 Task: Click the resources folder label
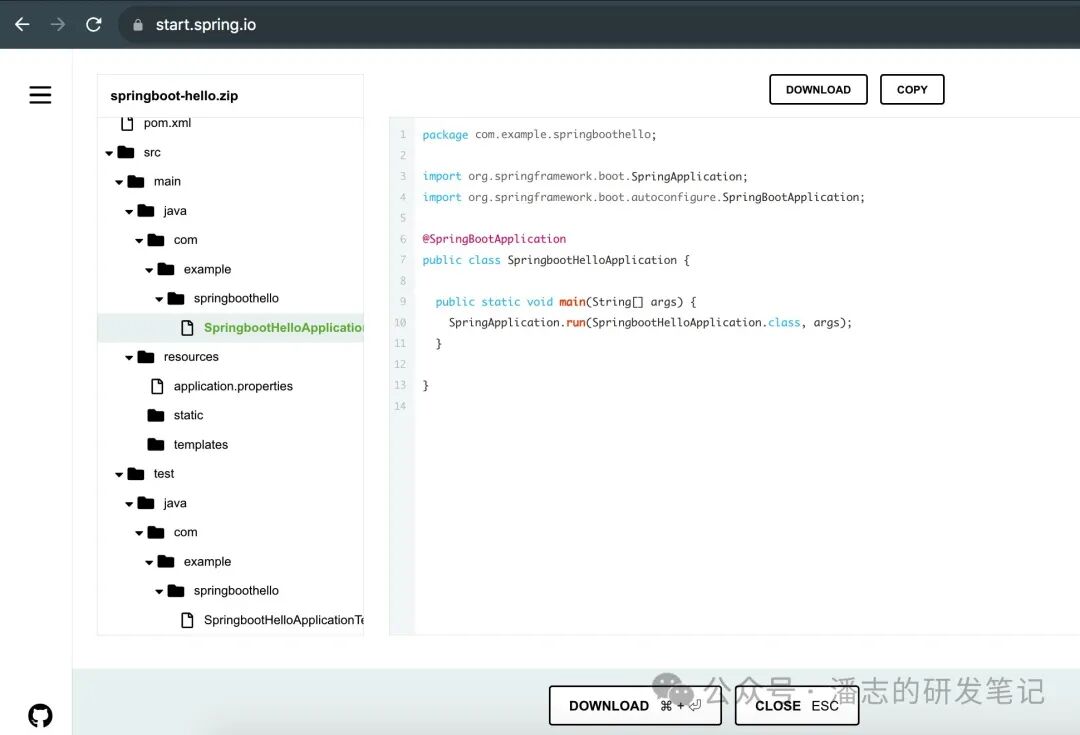(x=191, y=357)
